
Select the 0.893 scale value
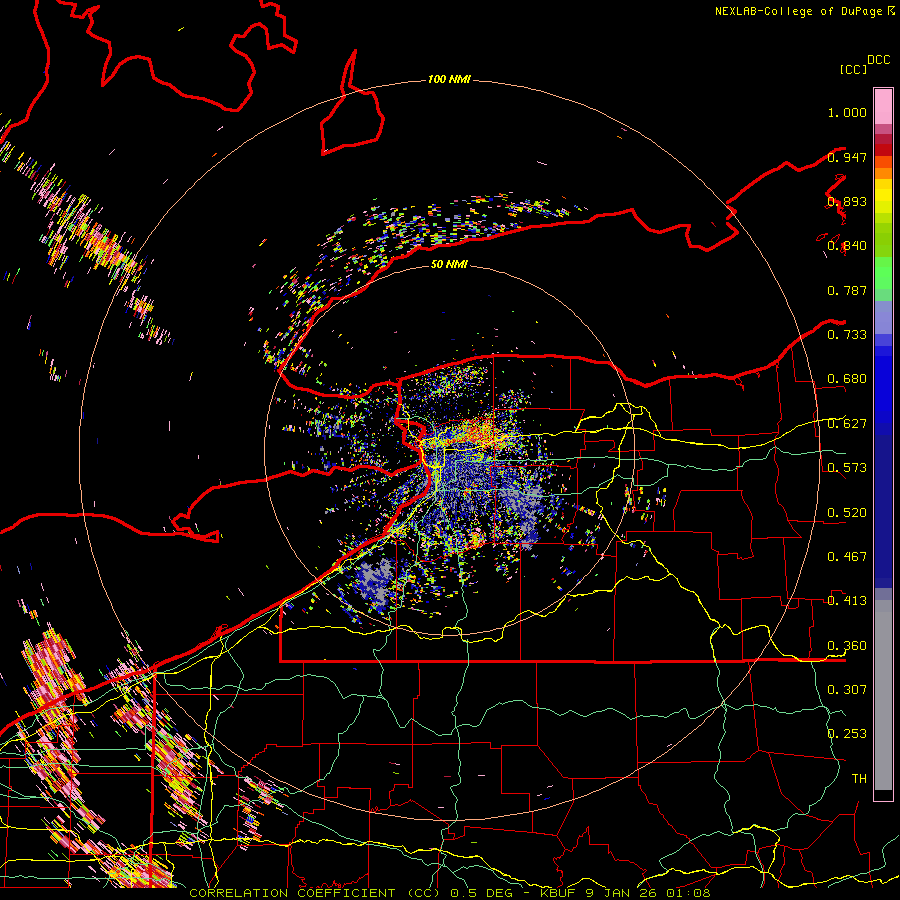847,201
